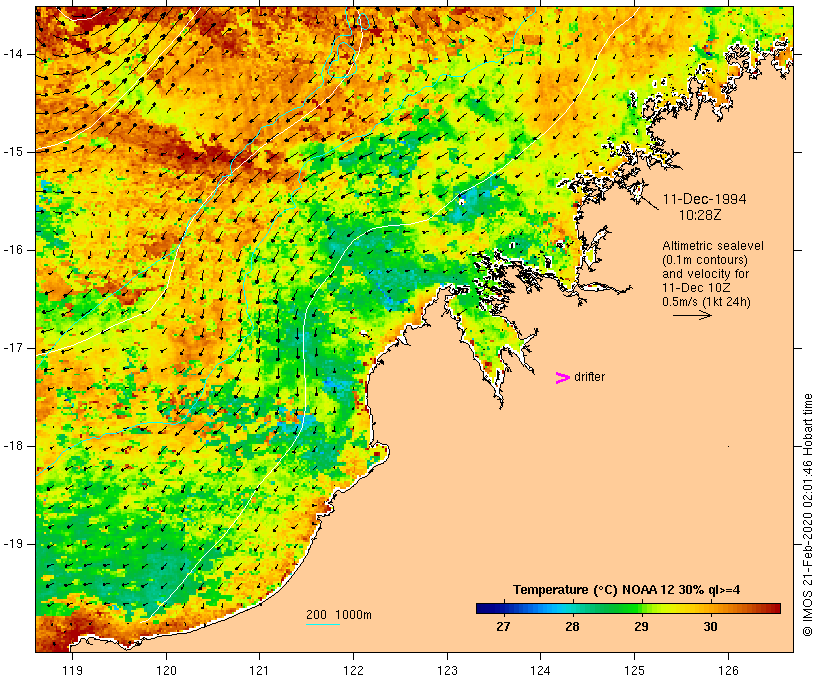Click colorbar tick label '28'
Viewport: 820px width, 680px height.
pyautogui.click(x=572, y=627)
